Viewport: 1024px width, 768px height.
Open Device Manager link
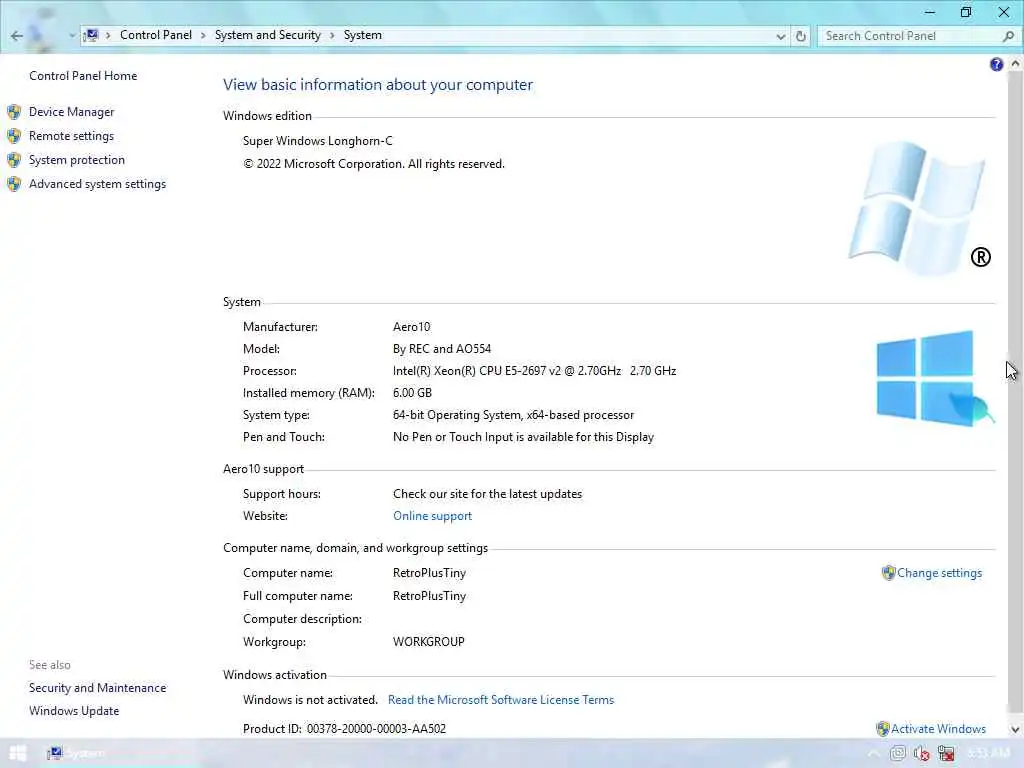coord(71,112)
